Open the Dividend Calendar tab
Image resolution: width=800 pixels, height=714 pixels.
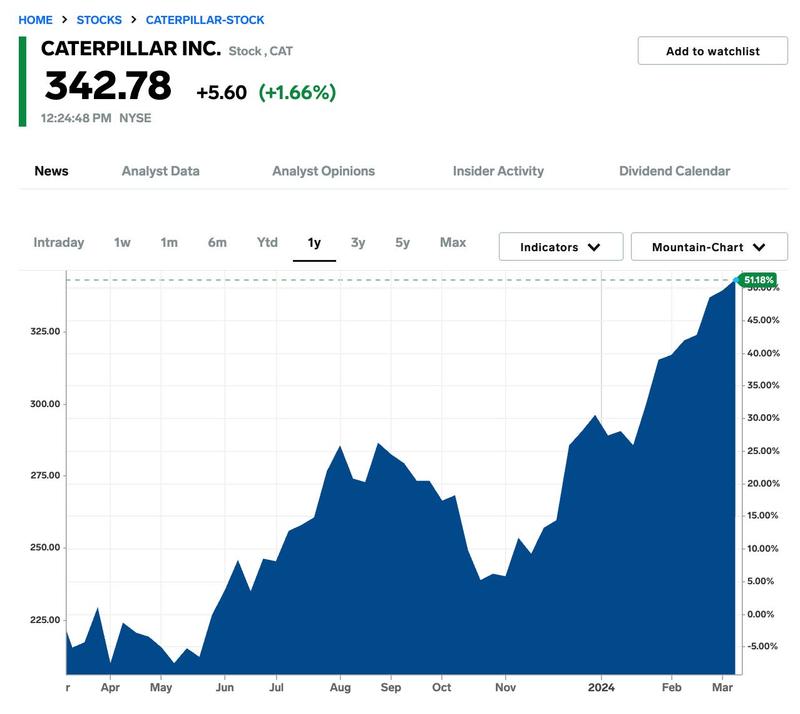674,171
